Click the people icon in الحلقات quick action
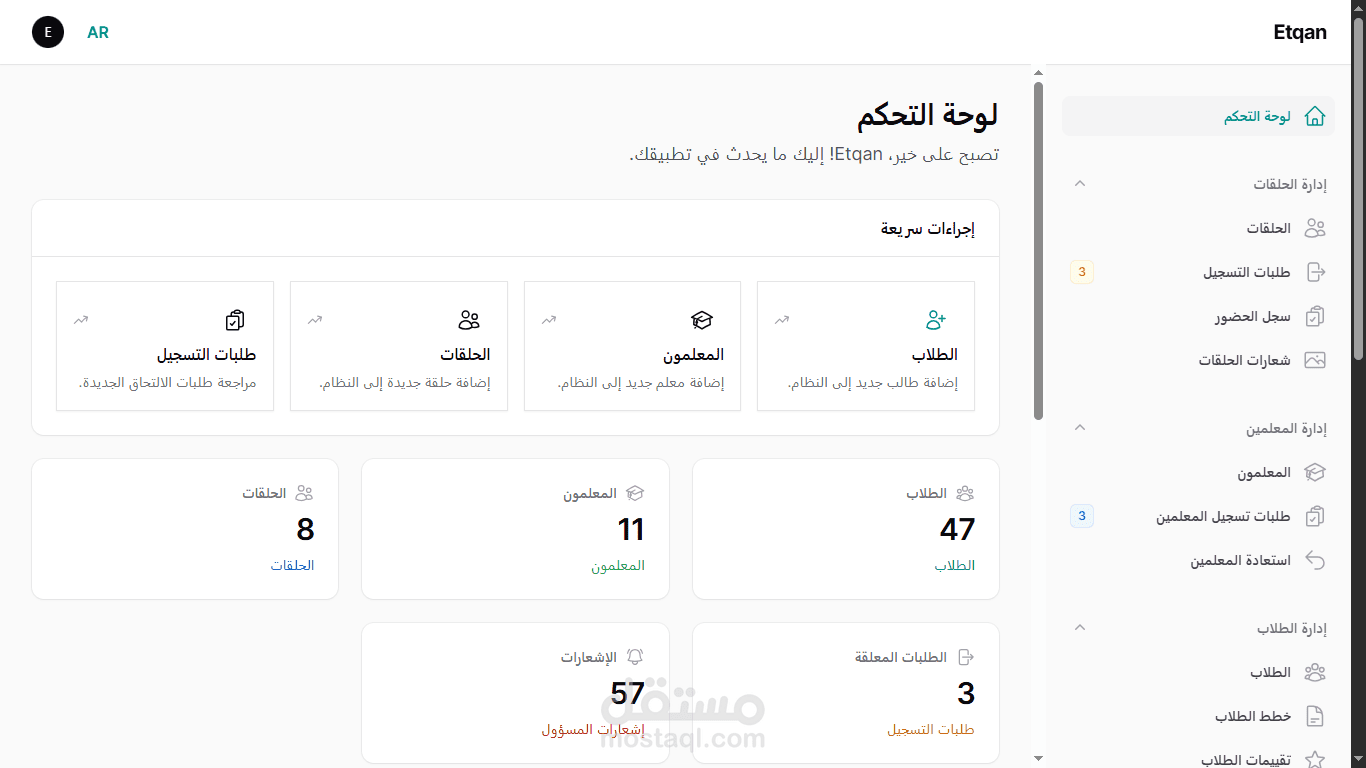Image resolution: width=1366 pixels, height=768 pixels. click(x=469, y=320)
